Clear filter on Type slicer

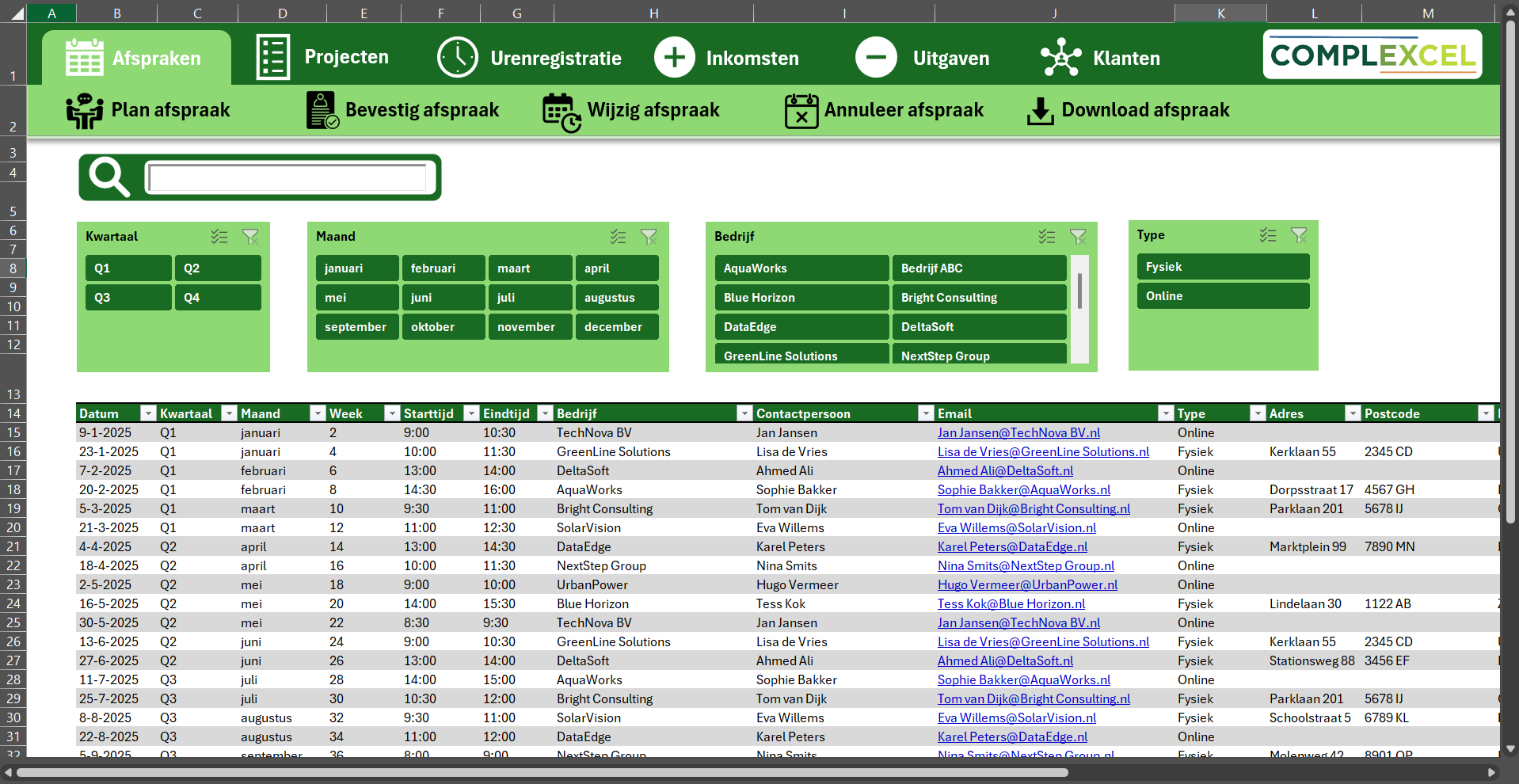tap(1299, 234)
